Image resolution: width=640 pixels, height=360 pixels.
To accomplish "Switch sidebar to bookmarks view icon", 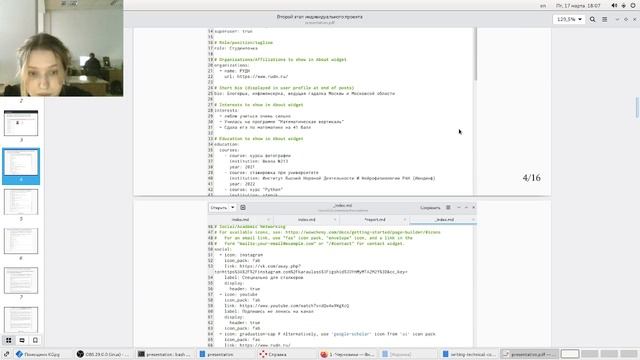I will click(x=36, y=340).
